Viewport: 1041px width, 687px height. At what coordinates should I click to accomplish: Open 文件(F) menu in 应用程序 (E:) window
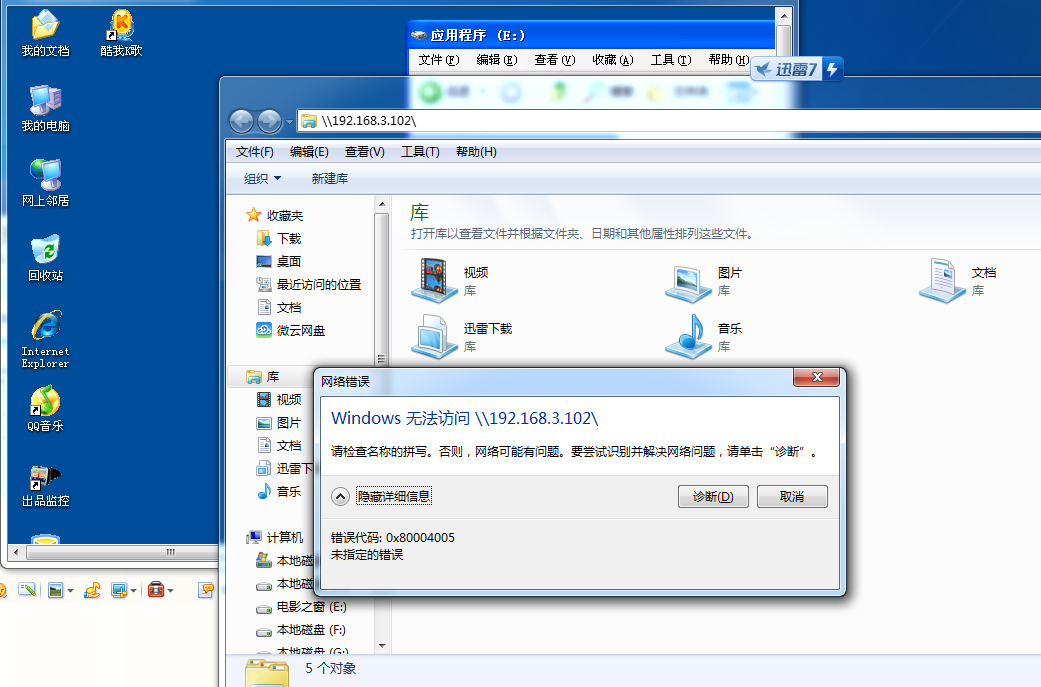point(439,60)
